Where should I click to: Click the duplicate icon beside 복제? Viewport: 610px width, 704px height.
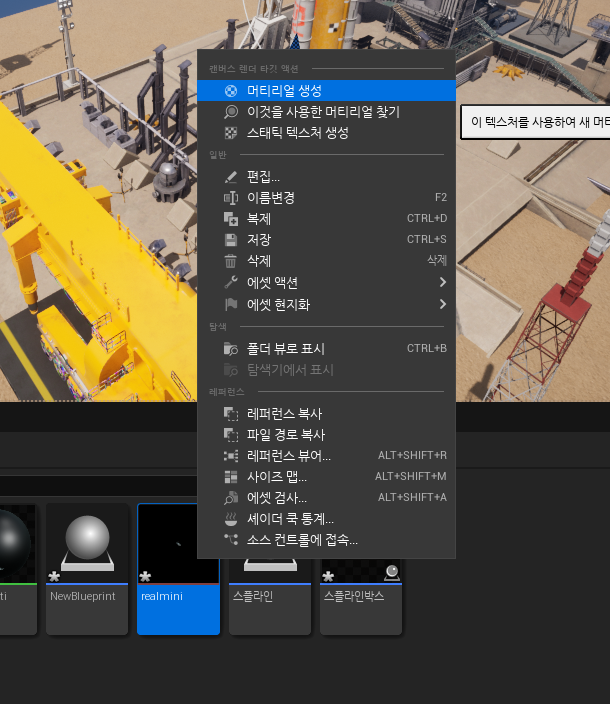click(231, 219)
